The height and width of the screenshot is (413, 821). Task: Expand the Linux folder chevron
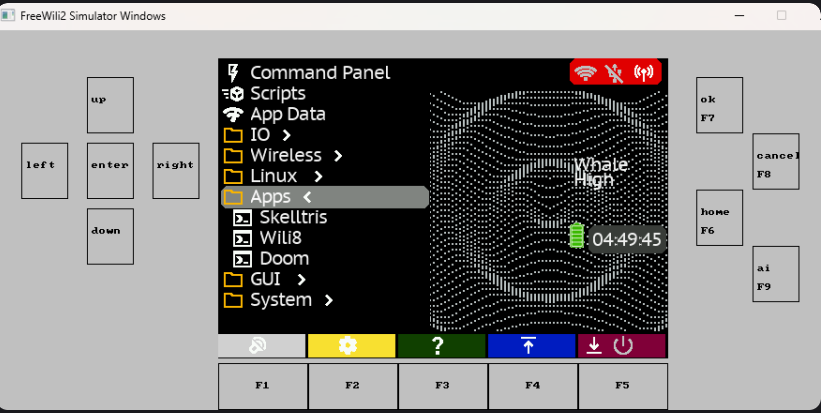(x=318, y=176)
